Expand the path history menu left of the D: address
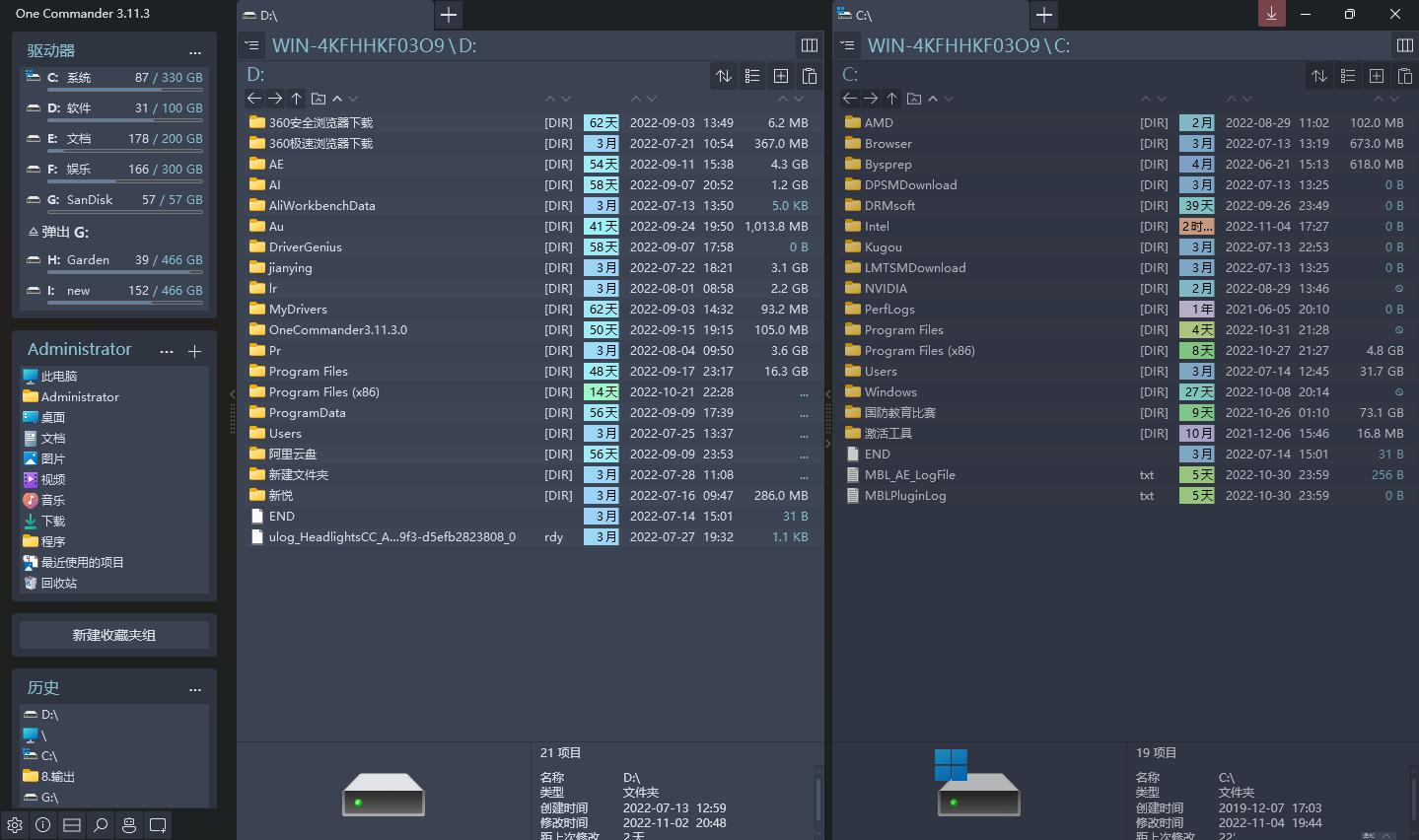 coord(252,45)
